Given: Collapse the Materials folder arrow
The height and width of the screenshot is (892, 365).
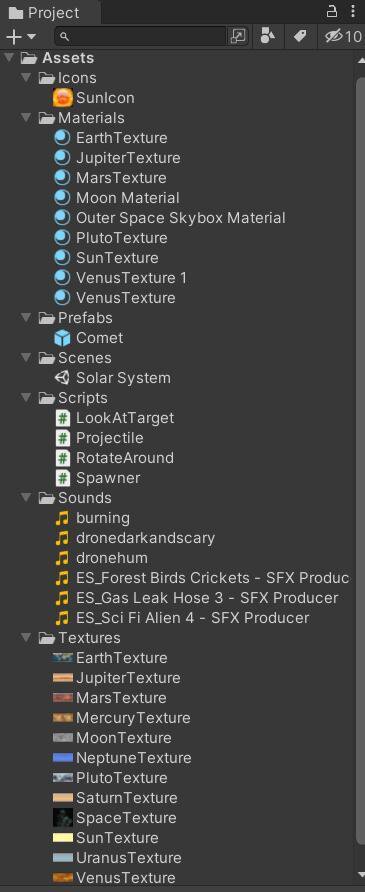Looking at the screenshot, I should 26,118.
